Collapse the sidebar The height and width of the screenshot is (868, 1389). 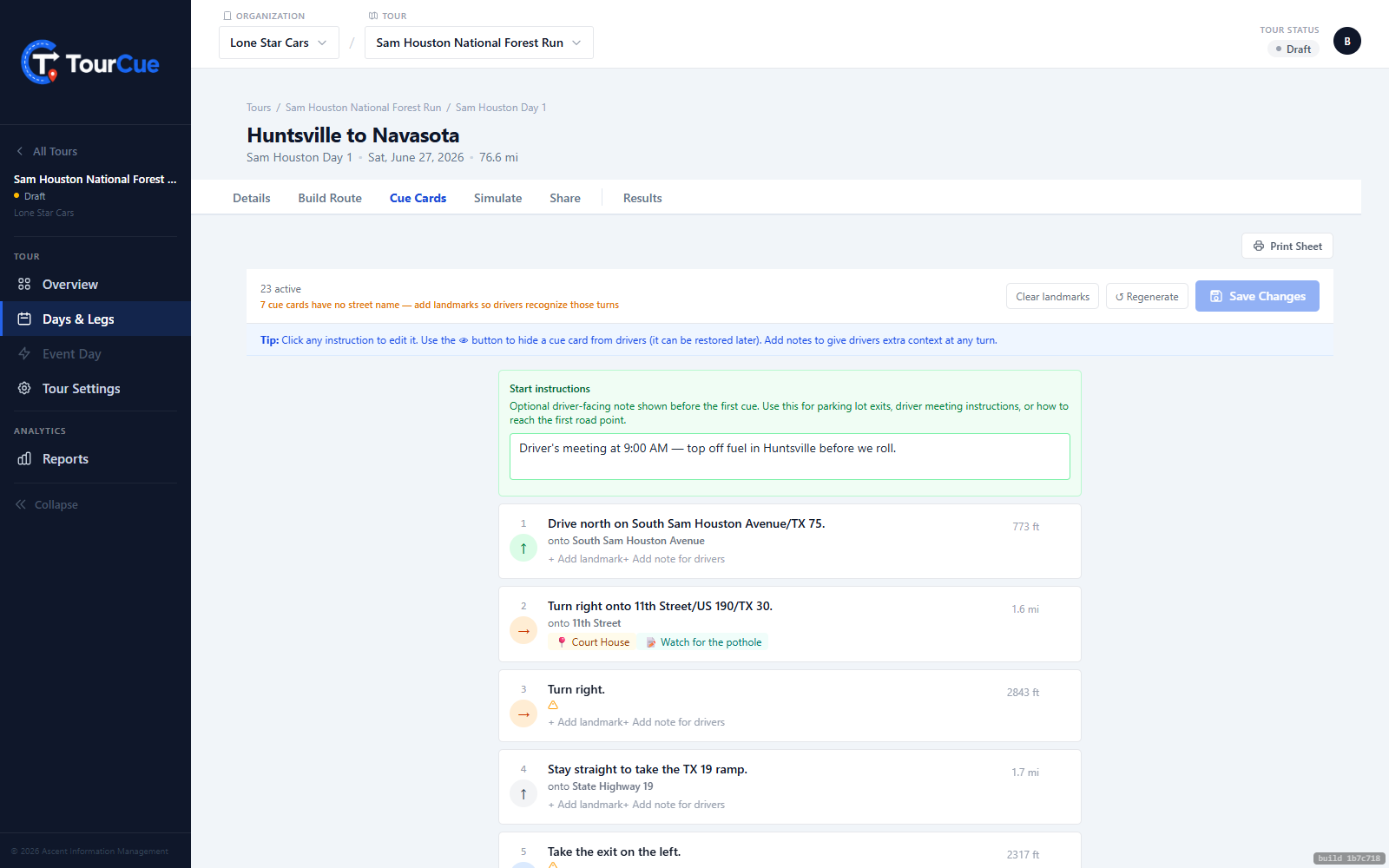[x=47, y=504]
